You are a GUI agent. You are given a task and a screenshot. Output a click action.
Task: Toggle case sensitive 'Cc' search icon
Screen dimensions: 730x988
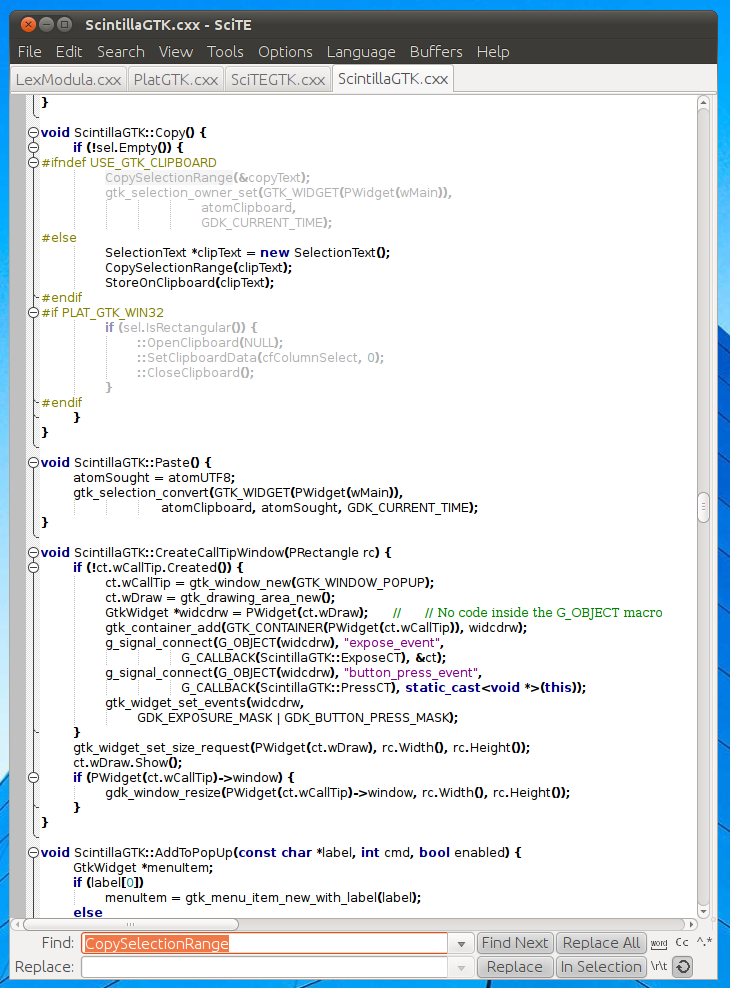coord(682,943)
